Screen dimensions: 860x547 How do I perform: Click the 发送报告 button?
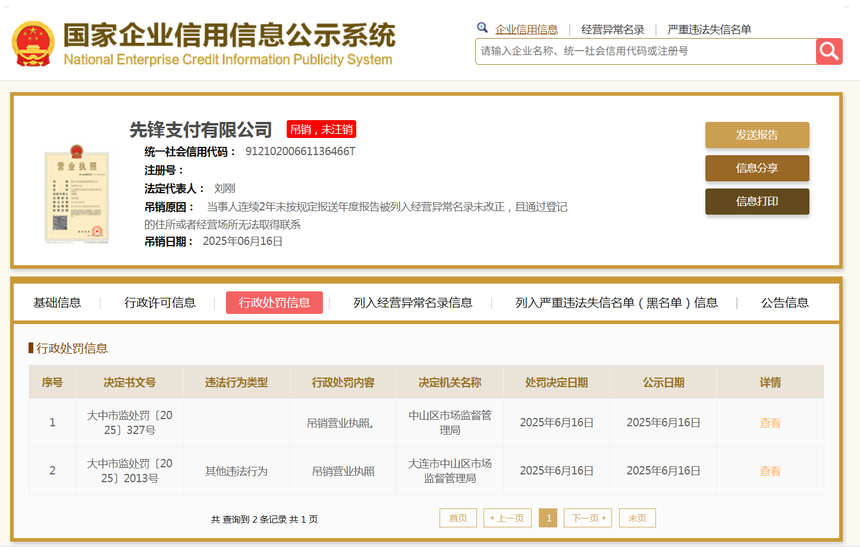click(757, 135)
